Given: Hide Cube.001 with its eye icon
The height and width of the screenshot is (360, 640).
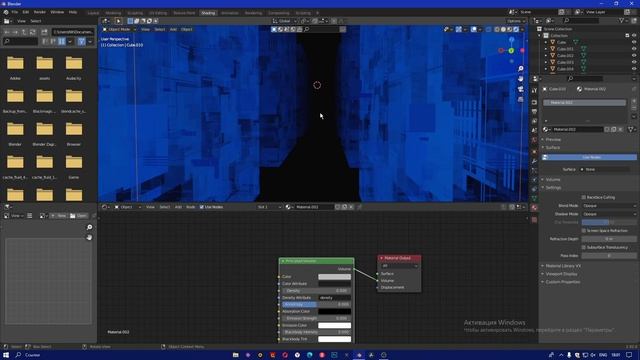Looking at the screenshot, I should coord(634,49).
